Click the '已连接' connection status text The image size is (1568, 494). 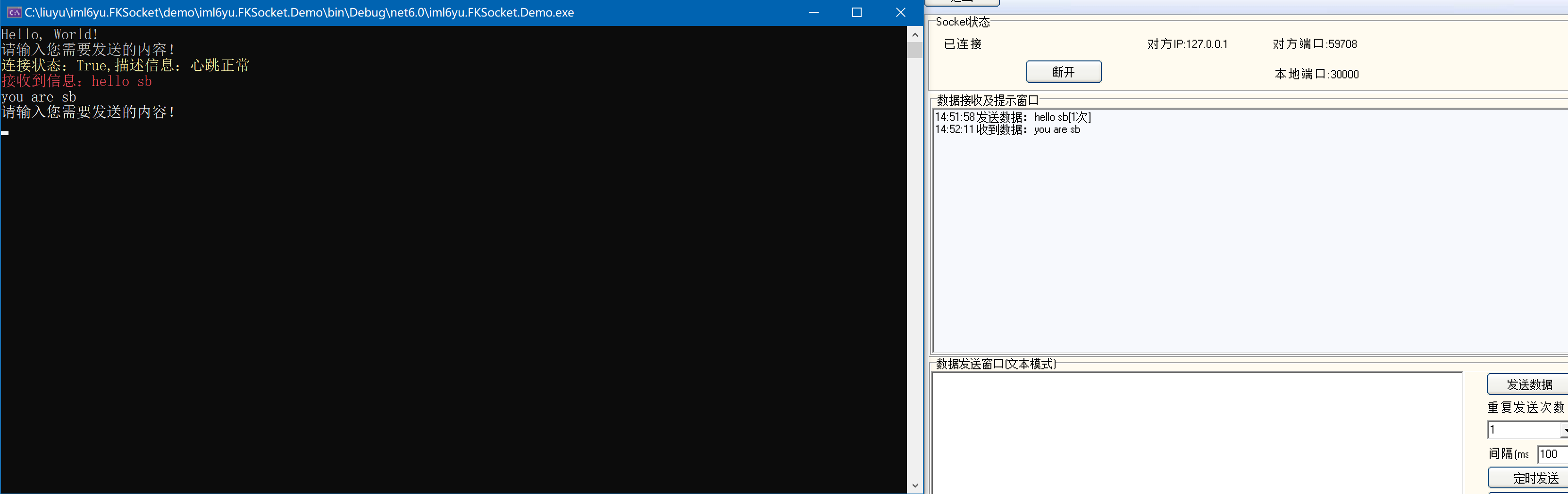point(962,44)
